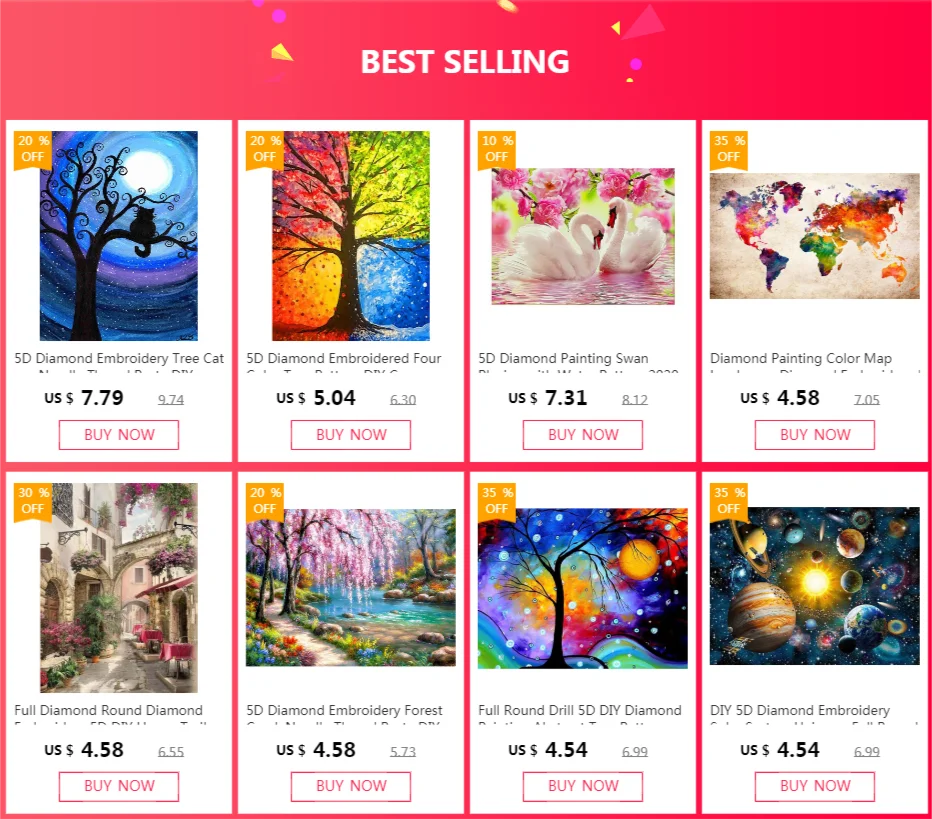Click the 10% OFF badge on swan item
Screen dimensions: 932x819
497,149
